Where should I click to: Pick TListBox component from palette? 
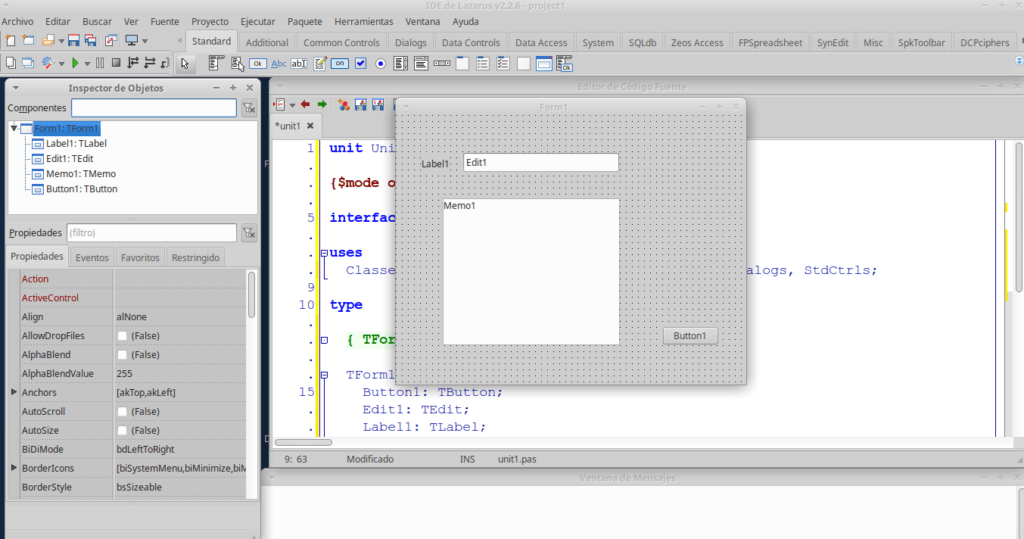pos(401,64)
